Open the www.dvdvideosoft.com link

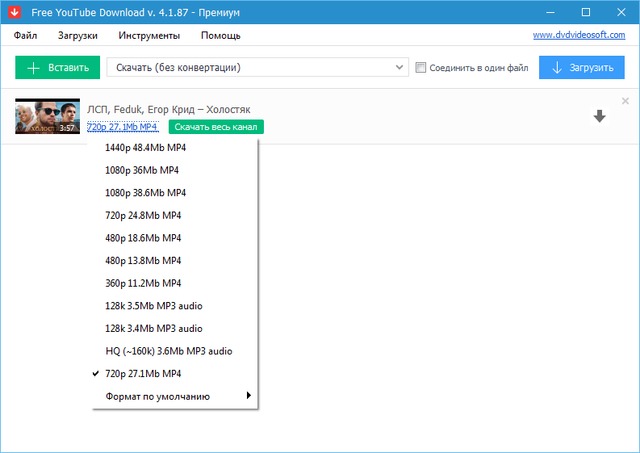(579, 35)
